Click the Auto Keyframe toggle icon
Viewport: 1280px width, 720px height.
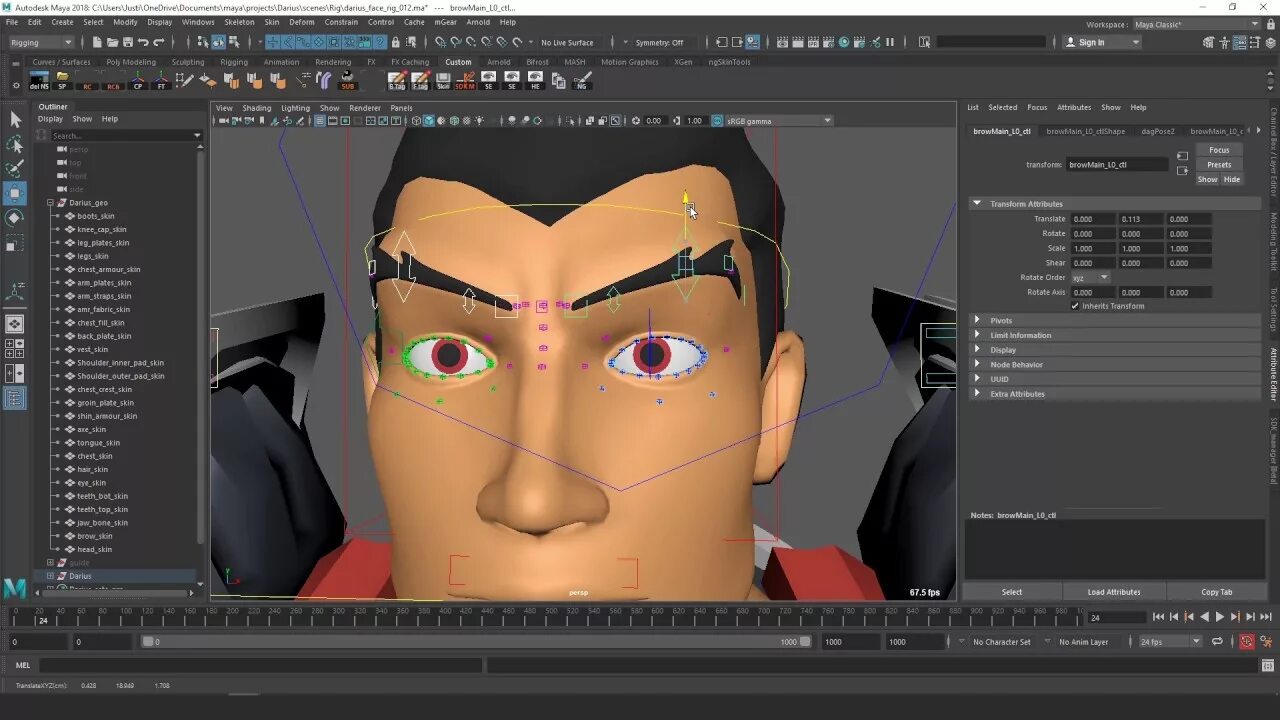tap(1247, 642)
